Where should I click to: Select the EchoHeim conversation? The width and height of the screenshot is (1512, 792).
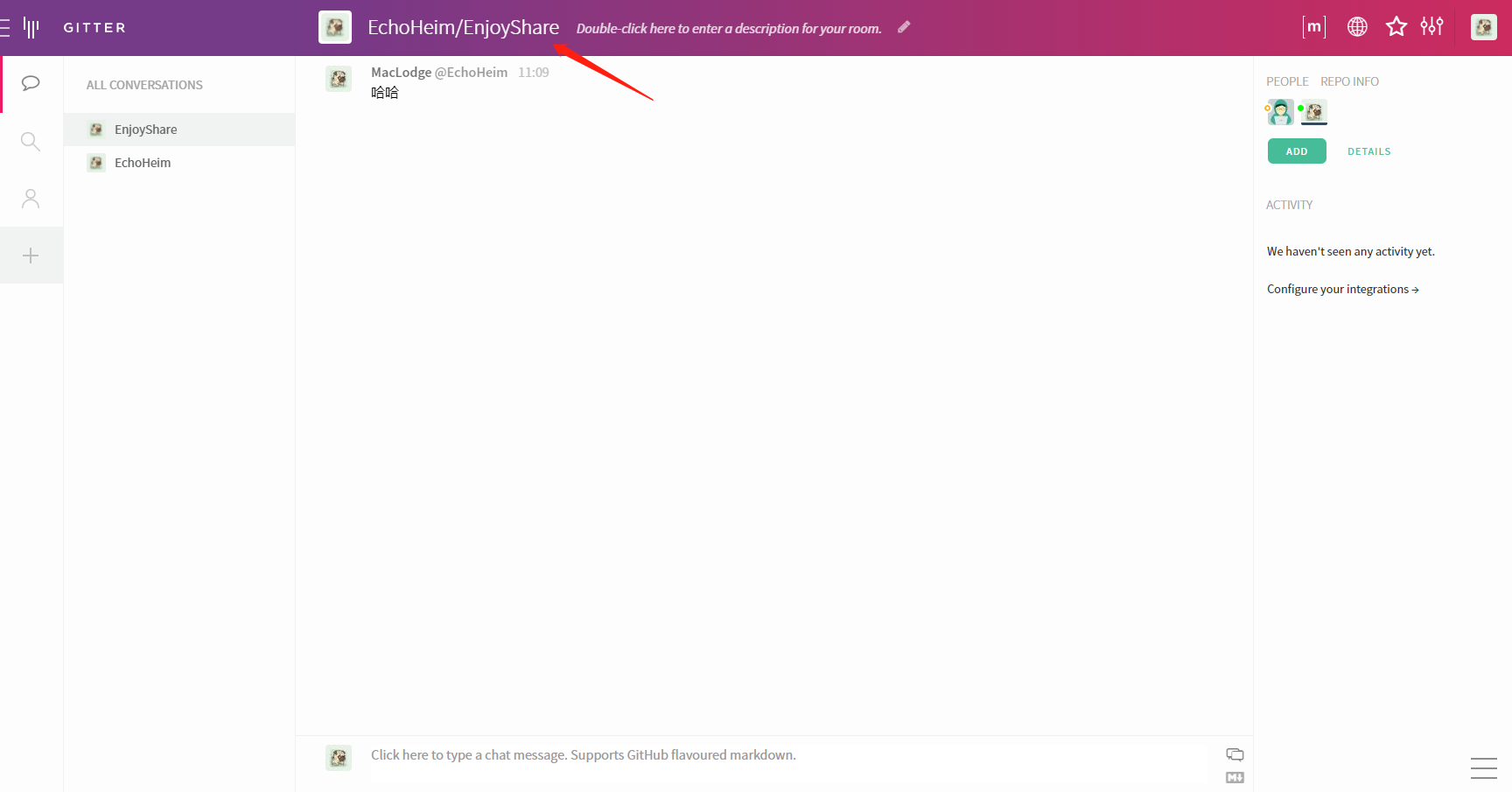coord(179,163)
